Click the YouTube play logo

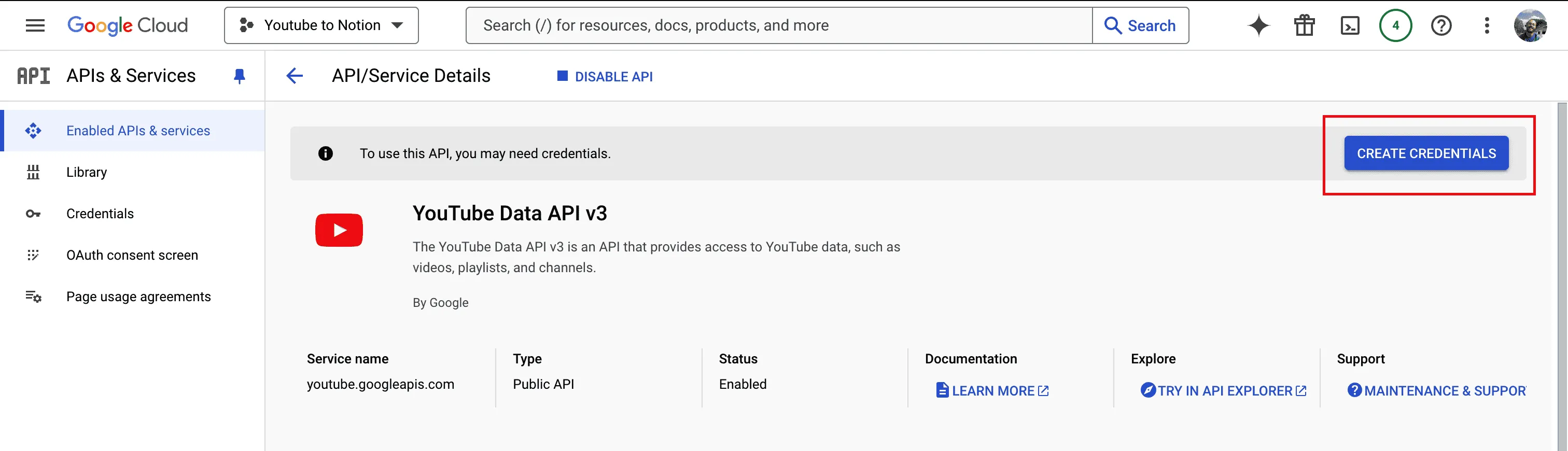click(339, 230)
